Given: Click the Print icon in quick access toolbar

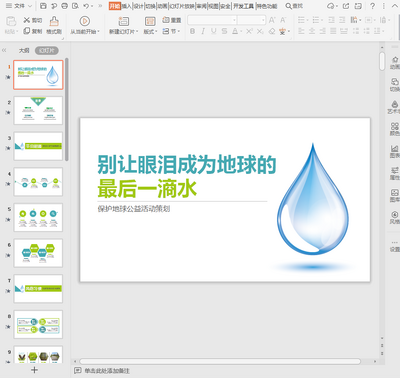Looking at the screenshot, I should (x=65, y=6).
